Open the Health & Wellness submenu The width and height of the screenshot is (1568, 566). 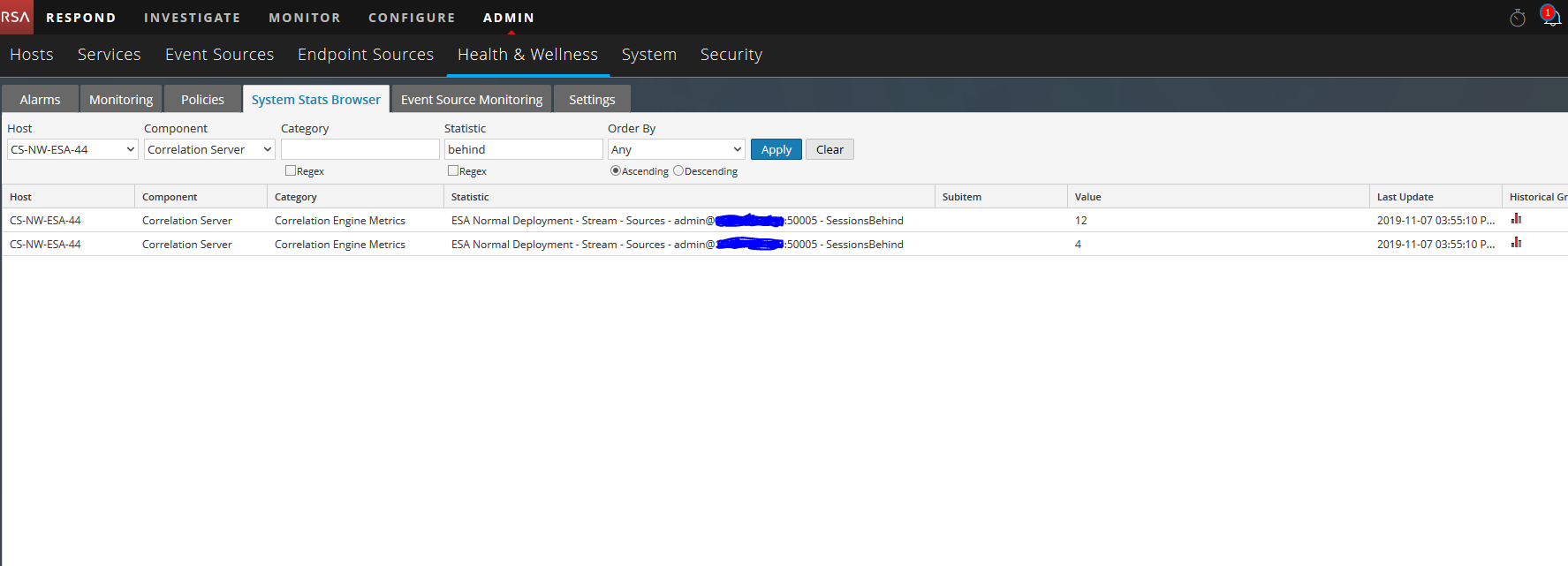(527, 55)
